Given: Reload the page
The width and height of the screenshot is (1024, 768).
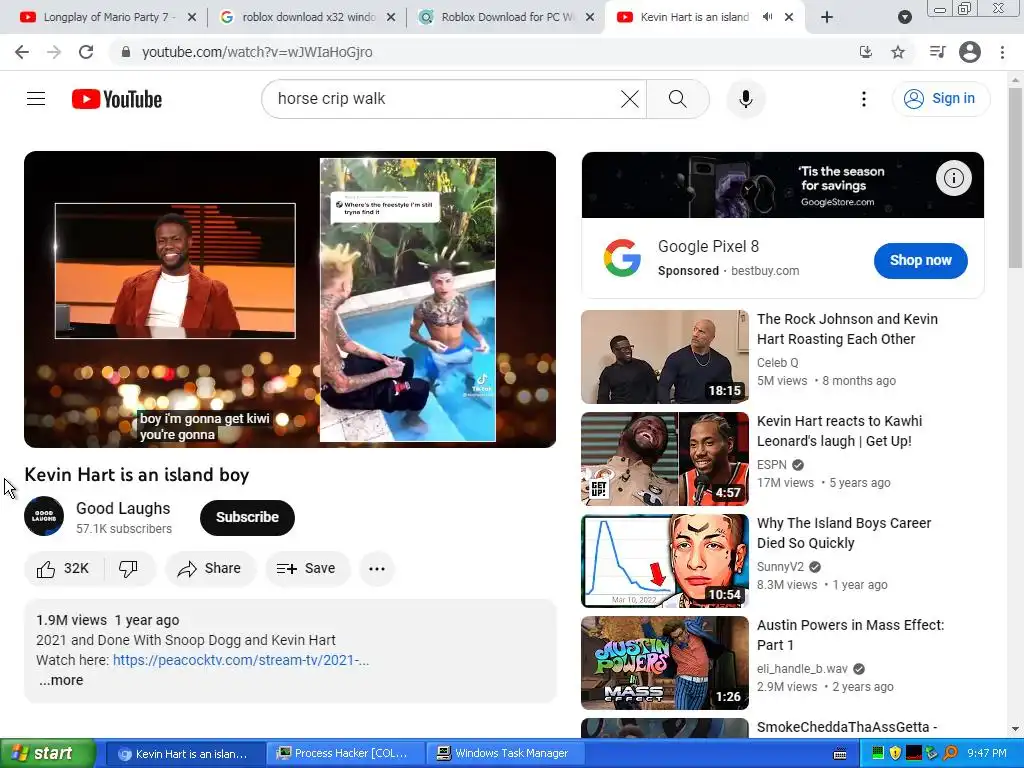Looking at the screenshot, I should tap(86, 52).
